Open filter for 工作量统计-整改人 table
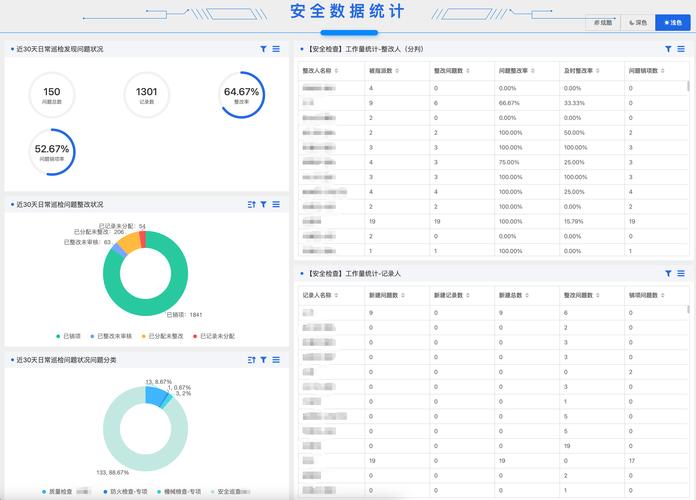The width and height of the screenshot is (696, 500). click(668, 49)
